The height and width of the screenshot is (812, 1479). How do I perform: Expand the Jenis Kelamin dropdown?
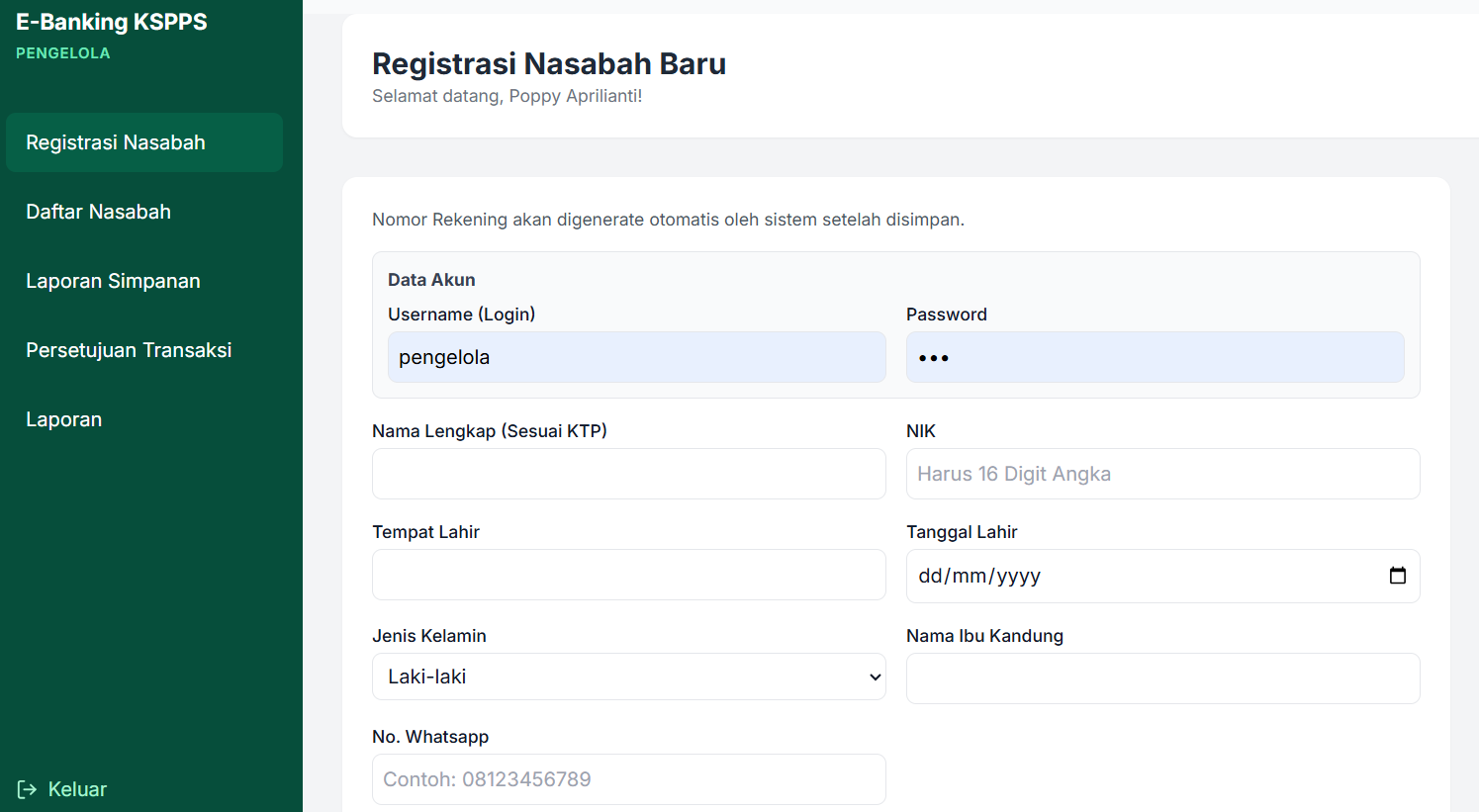tap(628, 677)
